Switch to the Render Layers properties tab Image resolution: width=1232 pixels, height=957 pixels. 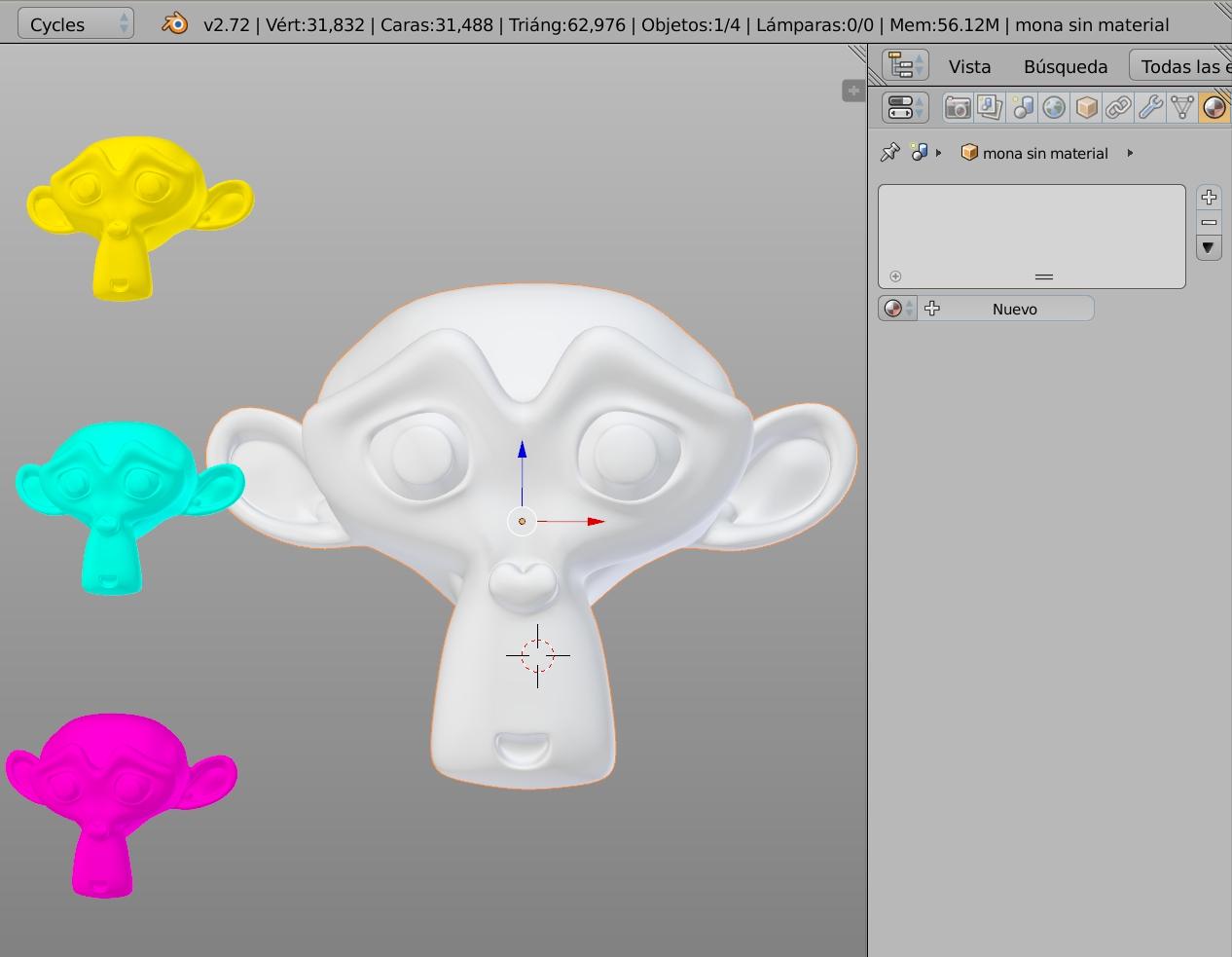(x=990, y=108)
